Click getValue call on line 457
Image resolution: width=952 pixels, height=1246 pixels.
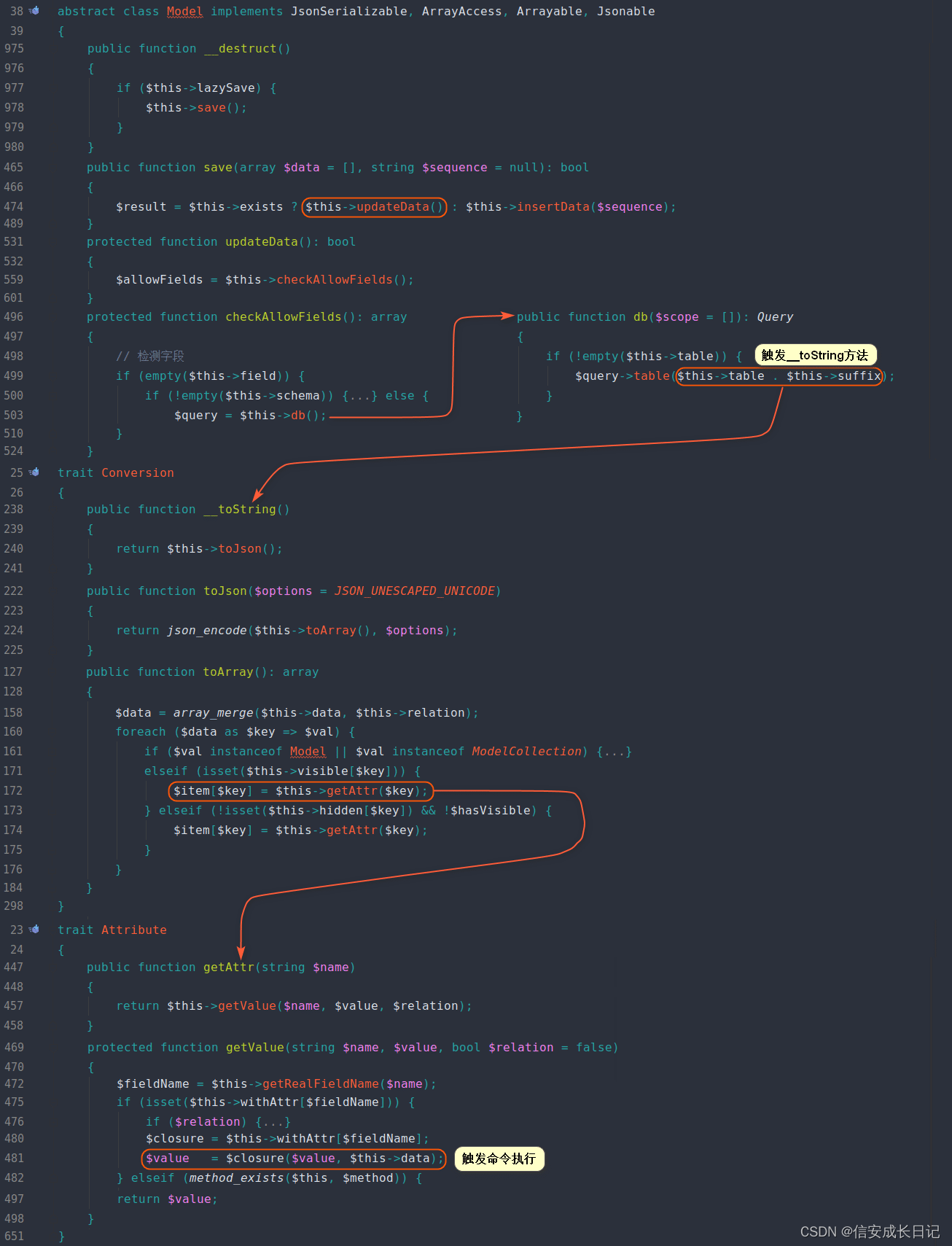(x=247, y=1006)
